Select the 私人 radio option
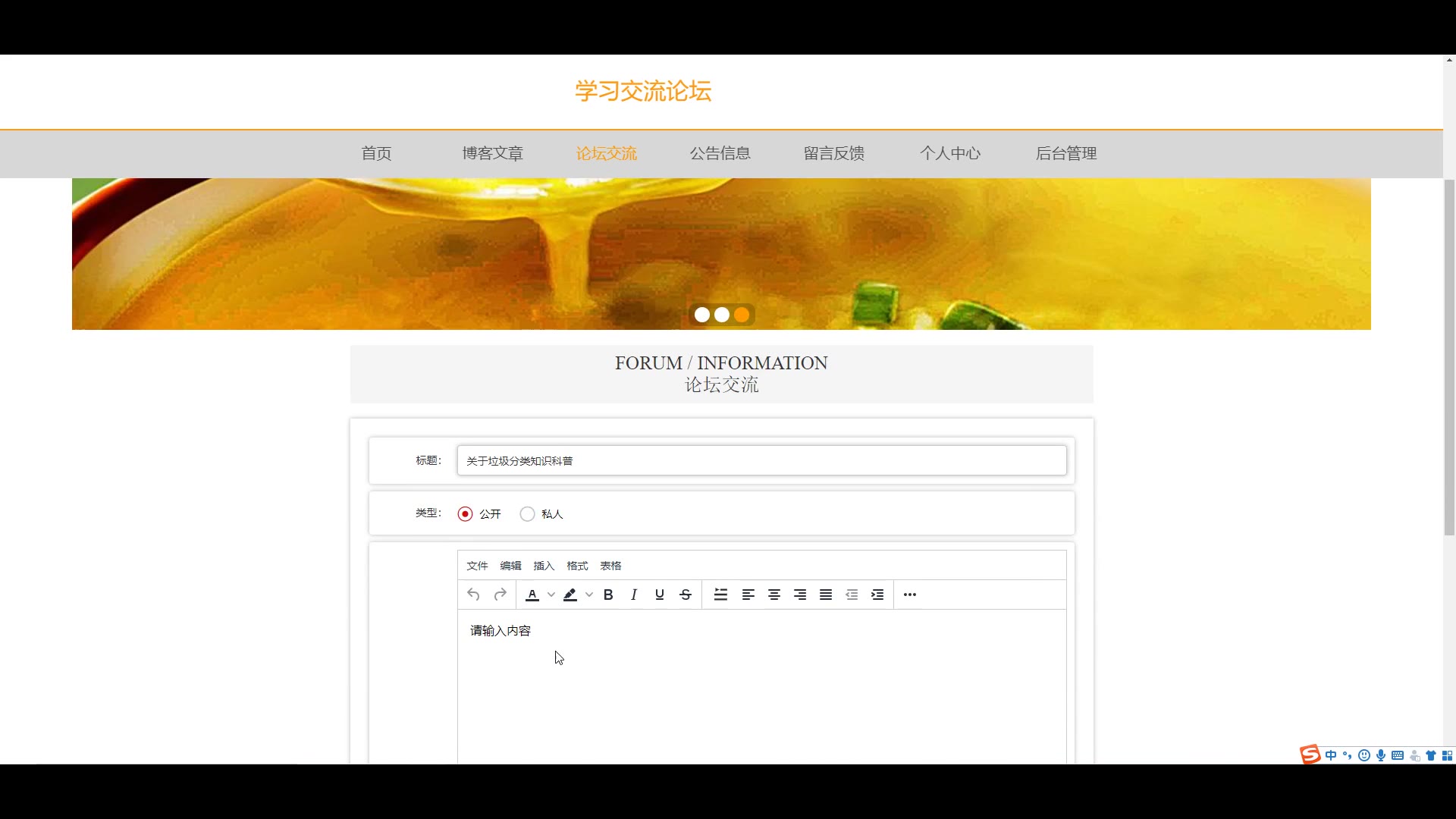 (x=528, y=514)
